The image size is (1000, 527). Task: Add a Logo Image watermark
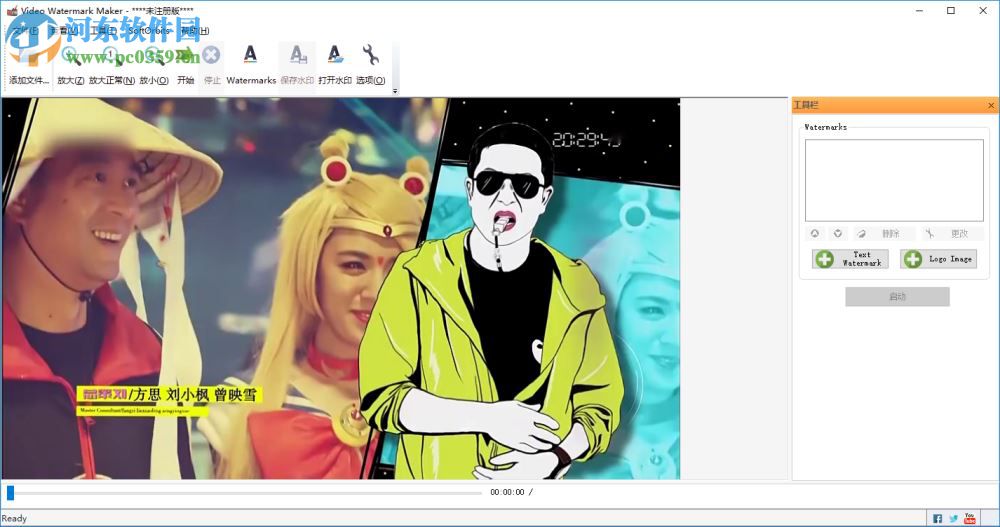pyautogui.click(x=938, y=258)
